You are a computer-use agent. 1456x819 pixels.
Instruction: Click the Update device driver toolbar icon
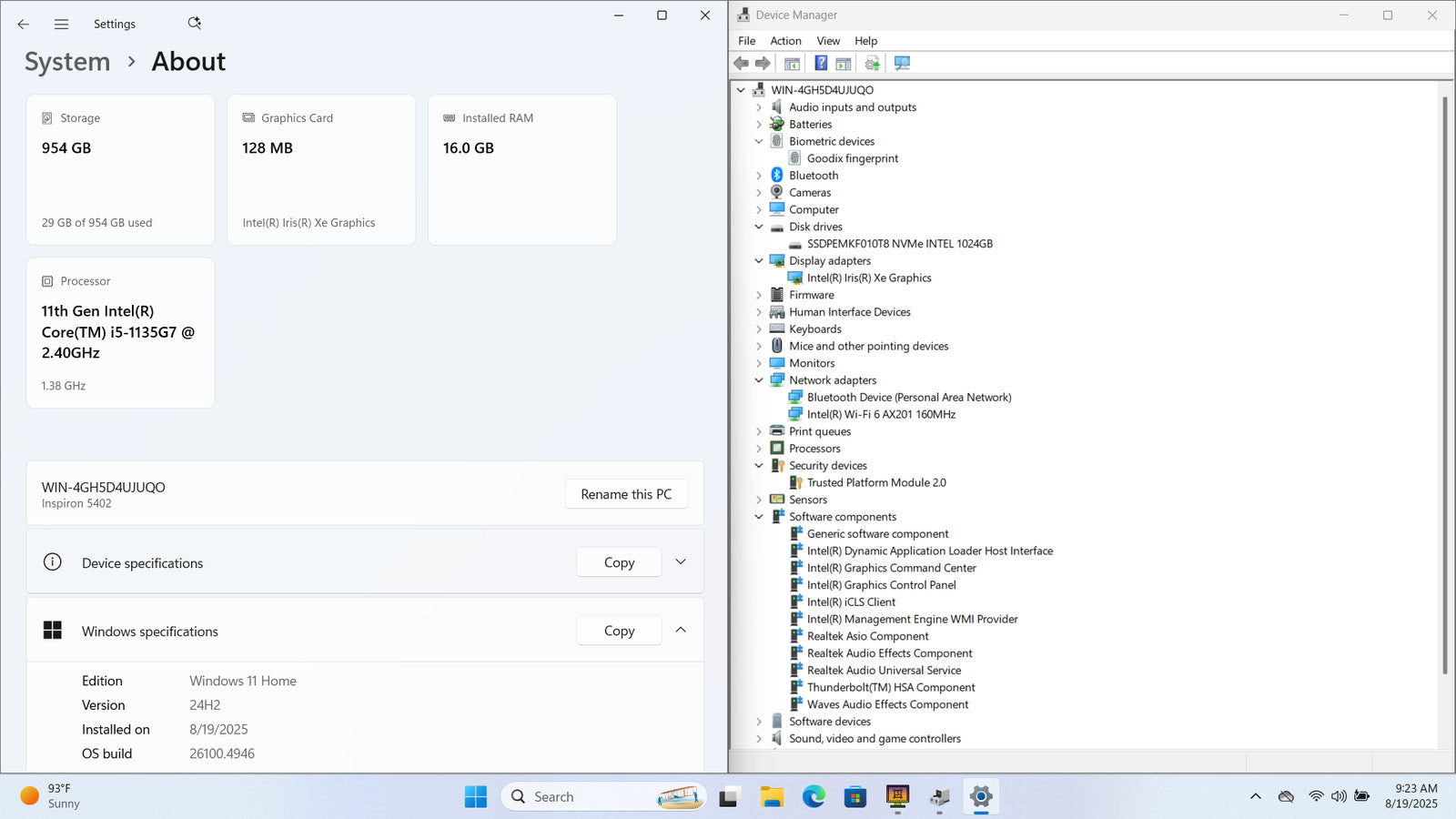[872, 64]
